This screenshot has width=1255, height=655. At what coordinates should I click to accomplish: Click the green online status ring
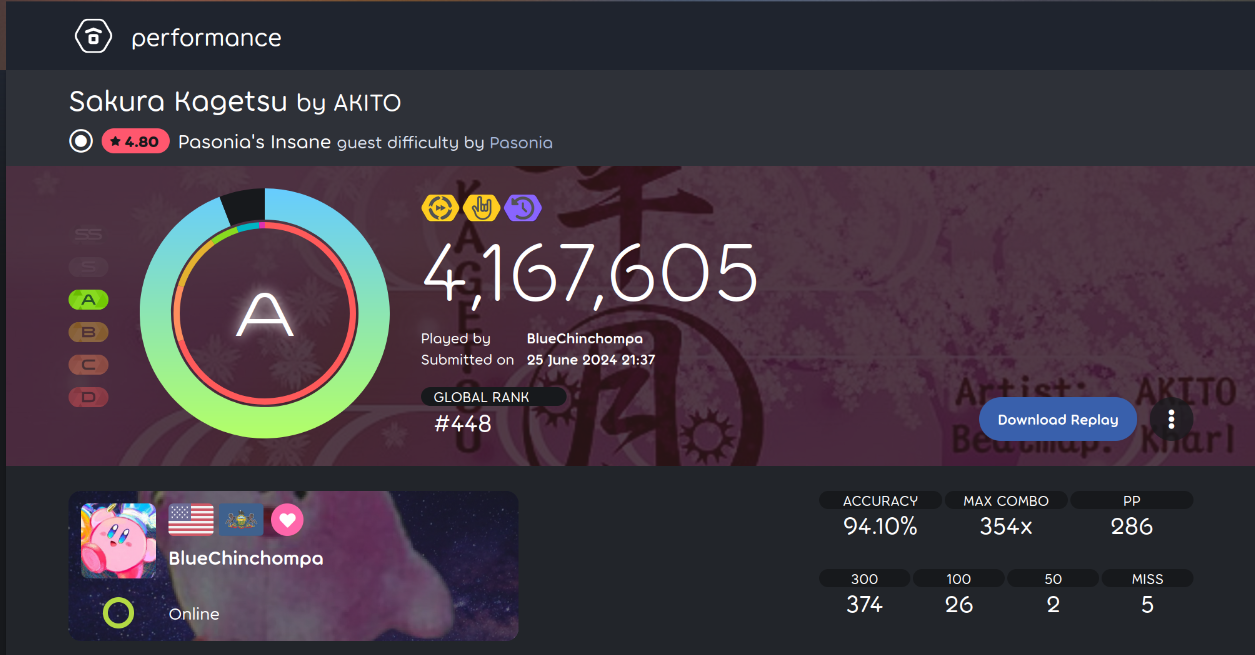[x=118, y=613]
